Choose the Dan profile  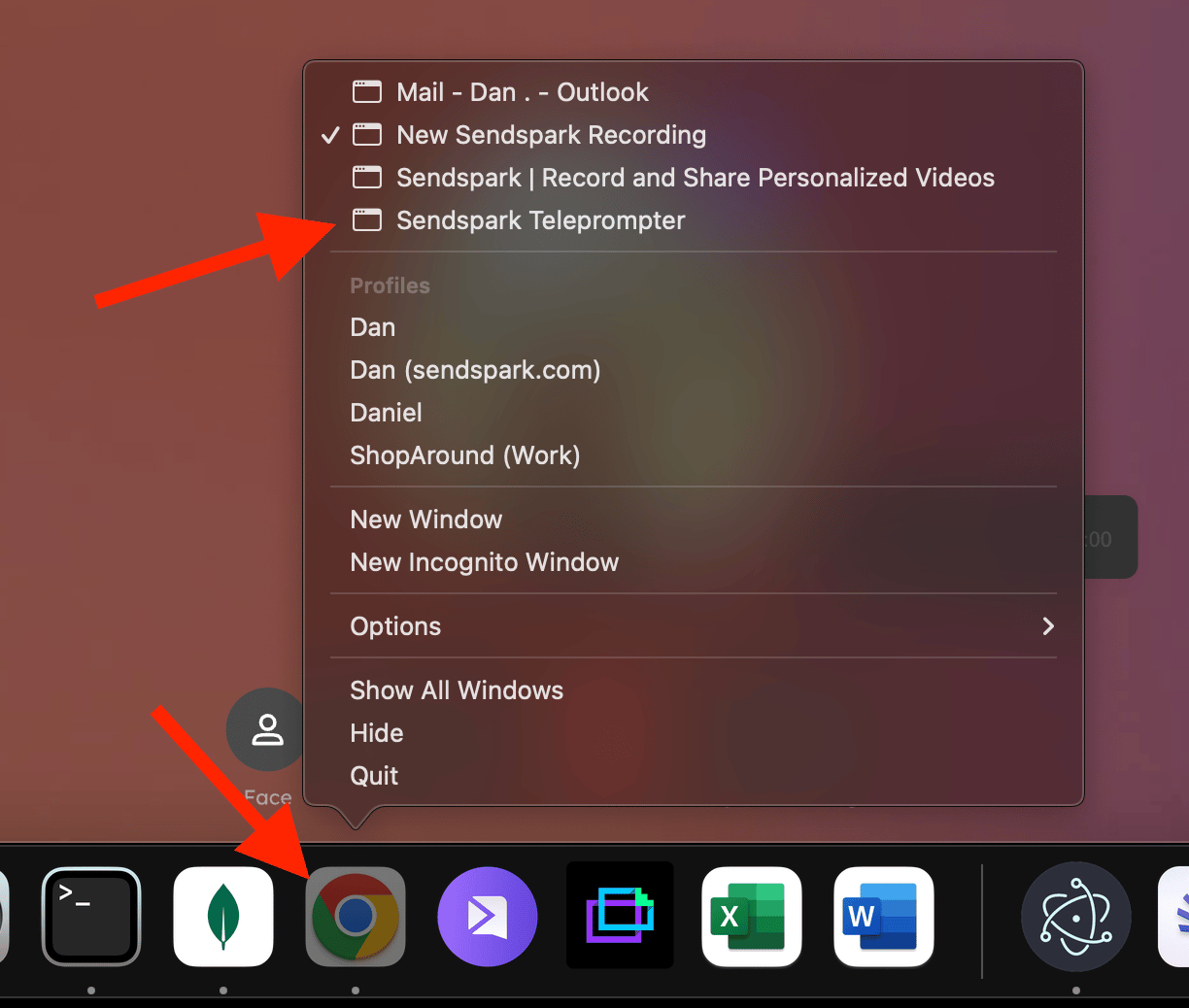point(694,327)
